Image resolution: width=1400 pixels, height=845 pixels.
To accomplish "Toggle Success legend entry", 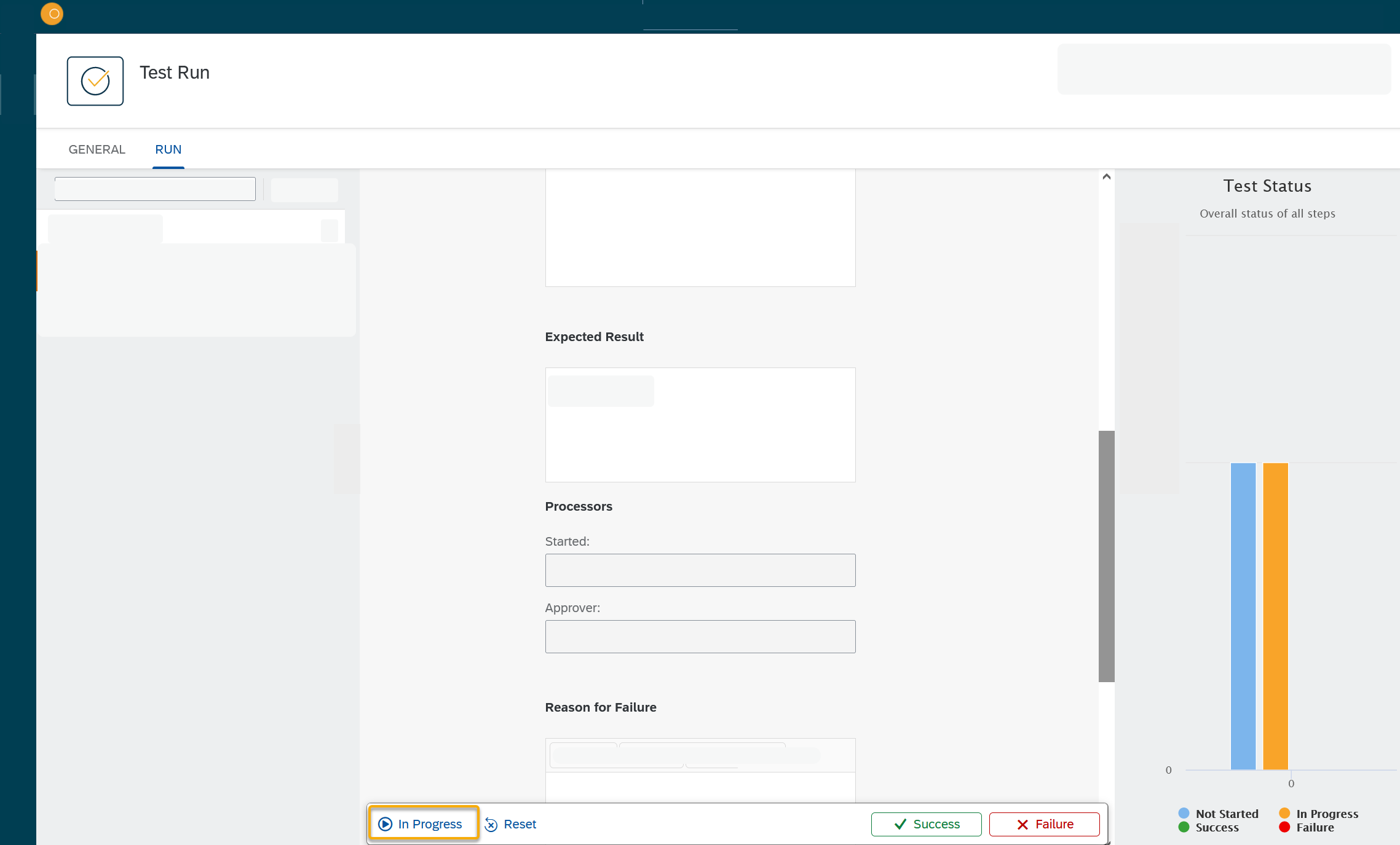I will tap(1209, 827).
